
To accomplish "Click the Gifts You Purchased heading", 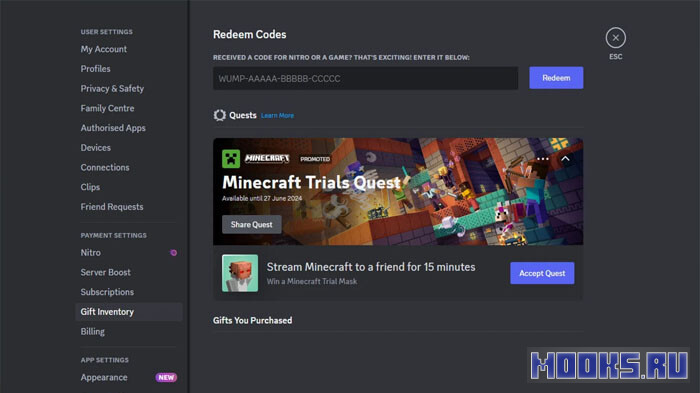I will click(252, 321).
